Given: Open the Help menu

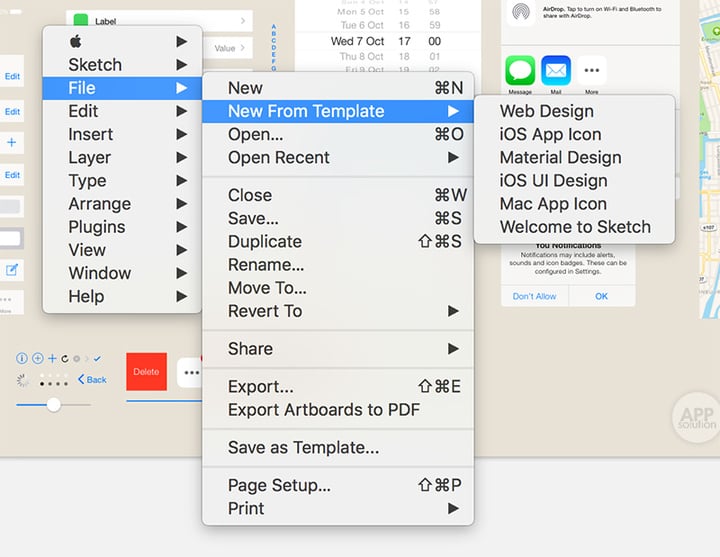Looking at the screenshot, I should [122, 296].
